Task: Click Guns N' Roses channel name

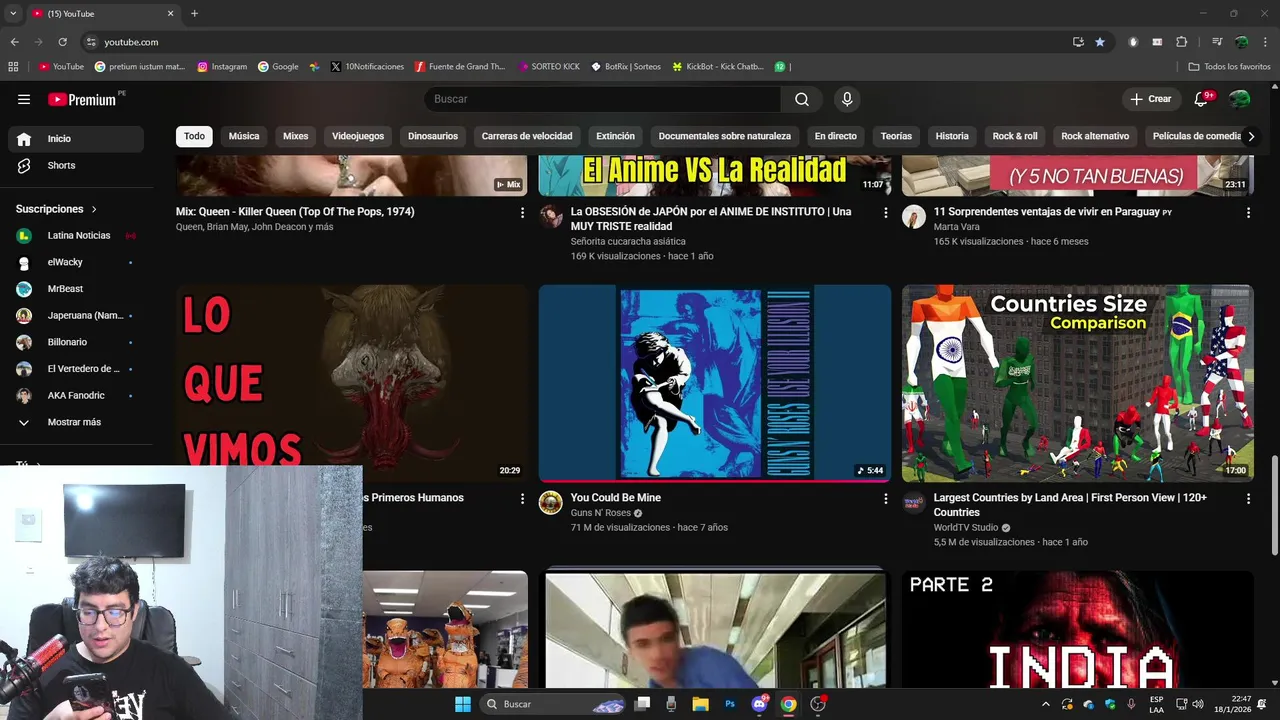Action: point(600,513)
